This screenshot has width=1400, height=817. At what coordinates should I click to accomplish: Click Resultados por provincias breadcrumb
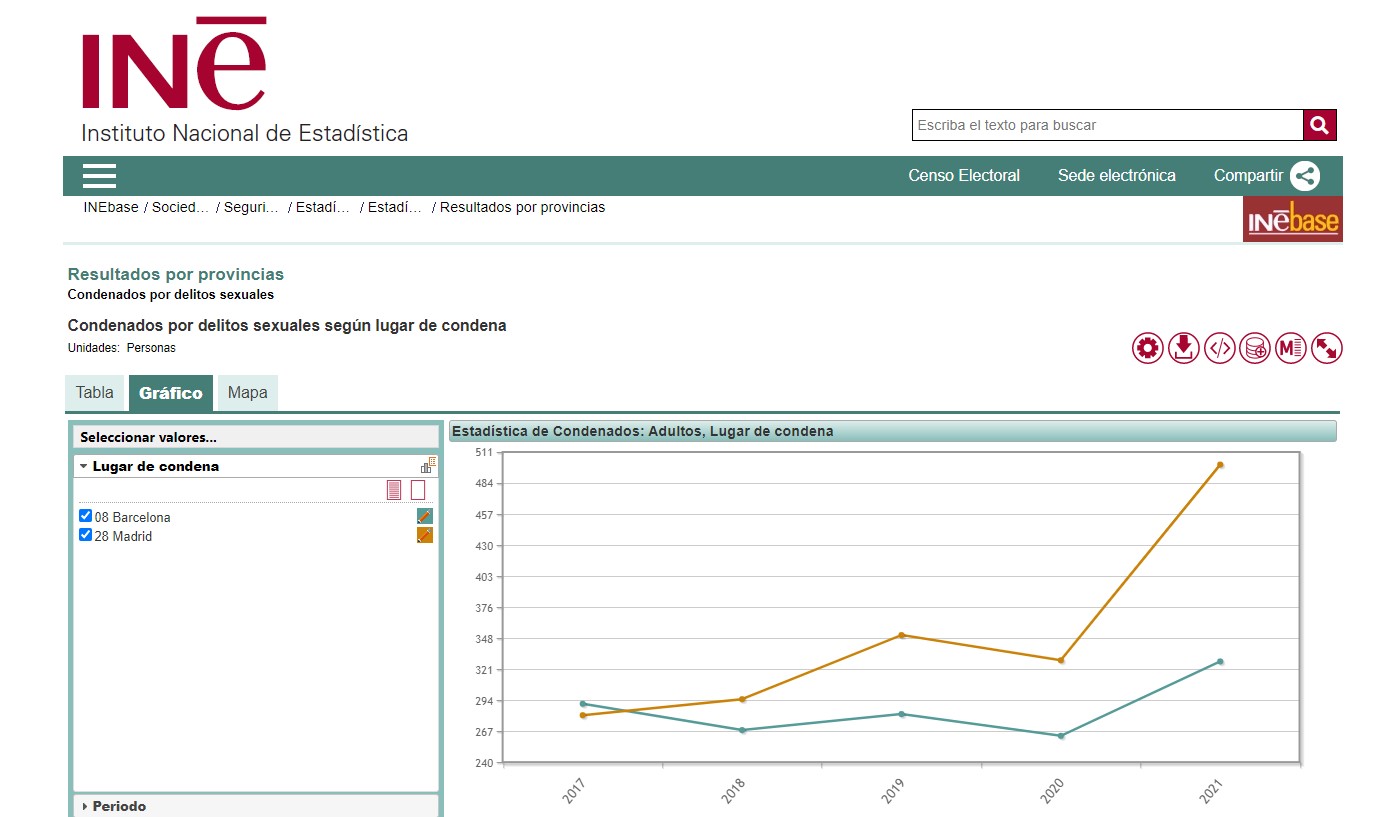coord(522,208)
